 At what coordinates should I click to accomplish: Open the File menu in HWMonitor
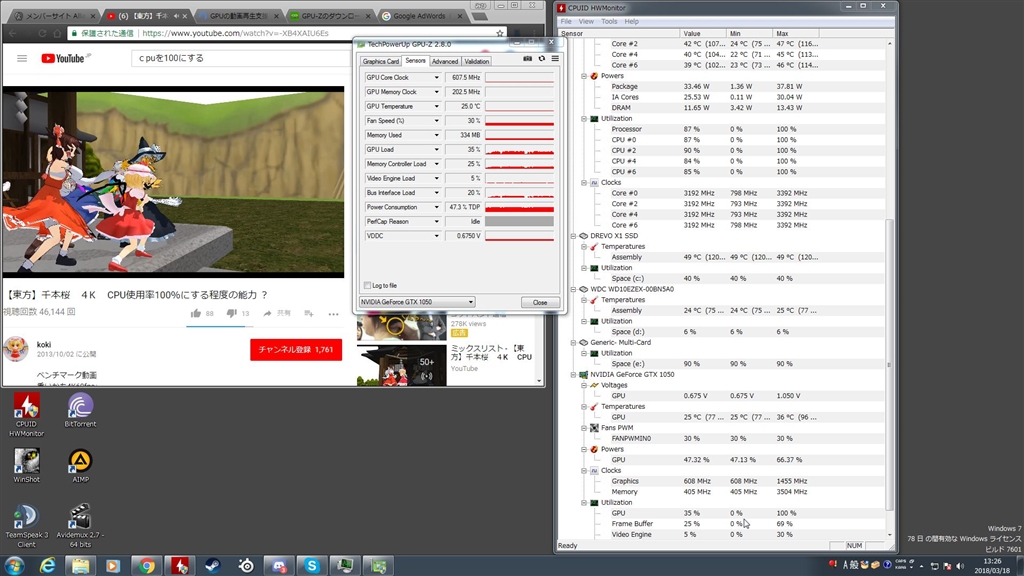pyautogui.click(x=566, y=22)
